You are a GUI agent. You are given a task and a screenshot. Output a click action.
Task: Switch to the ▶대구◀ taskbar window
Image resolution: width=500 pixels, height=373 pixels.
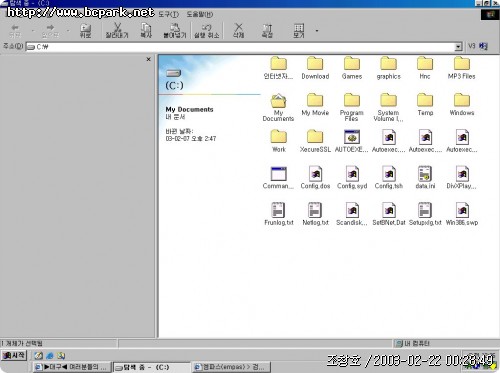[x=71, y=367]
